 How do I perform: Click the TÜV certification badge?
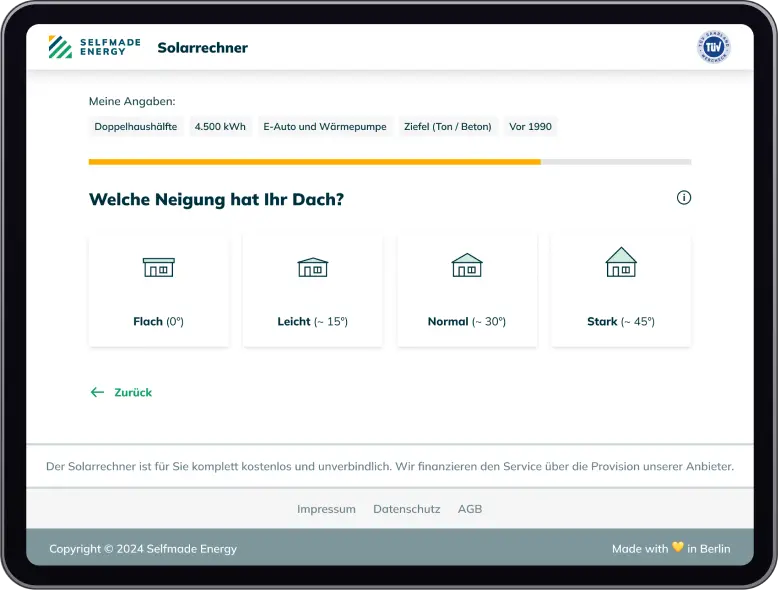(713, 47)
